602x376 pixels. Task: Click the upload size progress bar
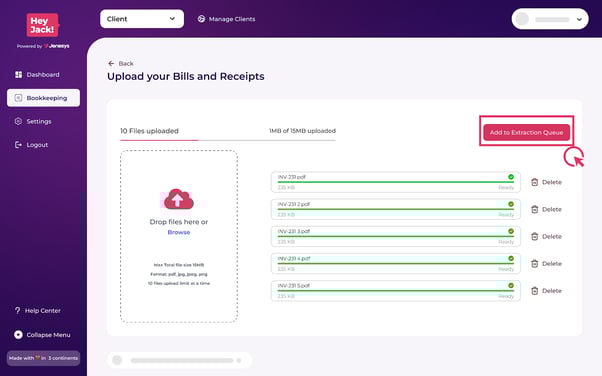coord(228,140)
